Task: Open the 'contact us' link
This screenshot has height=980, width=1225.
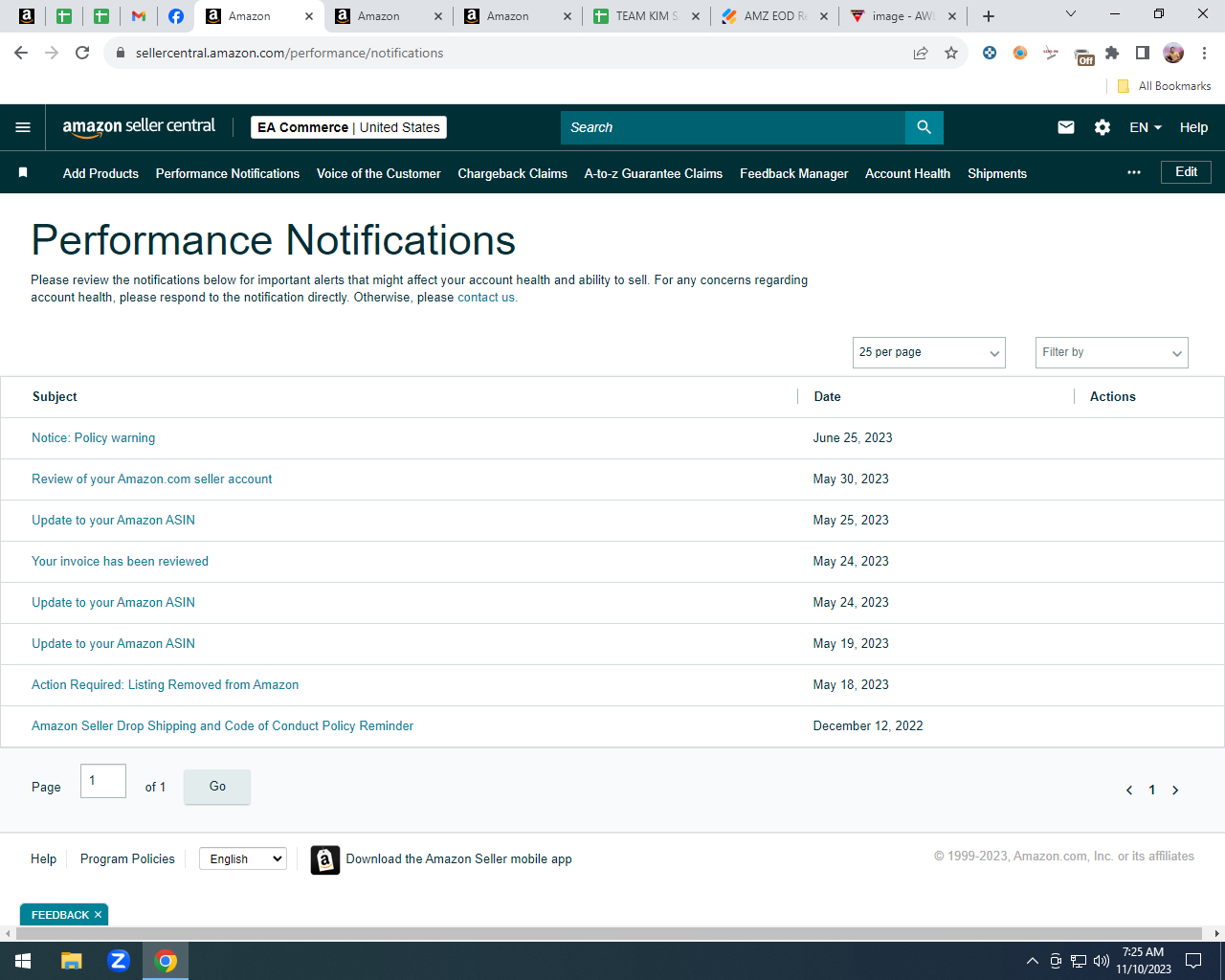Action: tap(487, 298)
